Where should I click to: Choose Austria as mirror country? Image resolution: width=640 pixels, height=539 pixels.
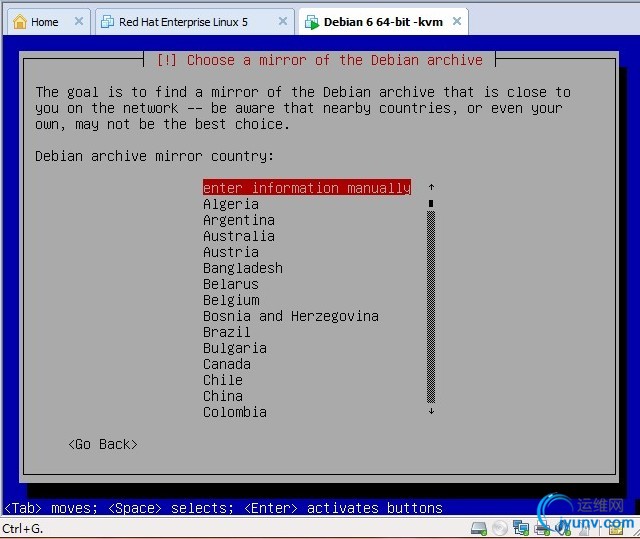[x=231, y=252]
